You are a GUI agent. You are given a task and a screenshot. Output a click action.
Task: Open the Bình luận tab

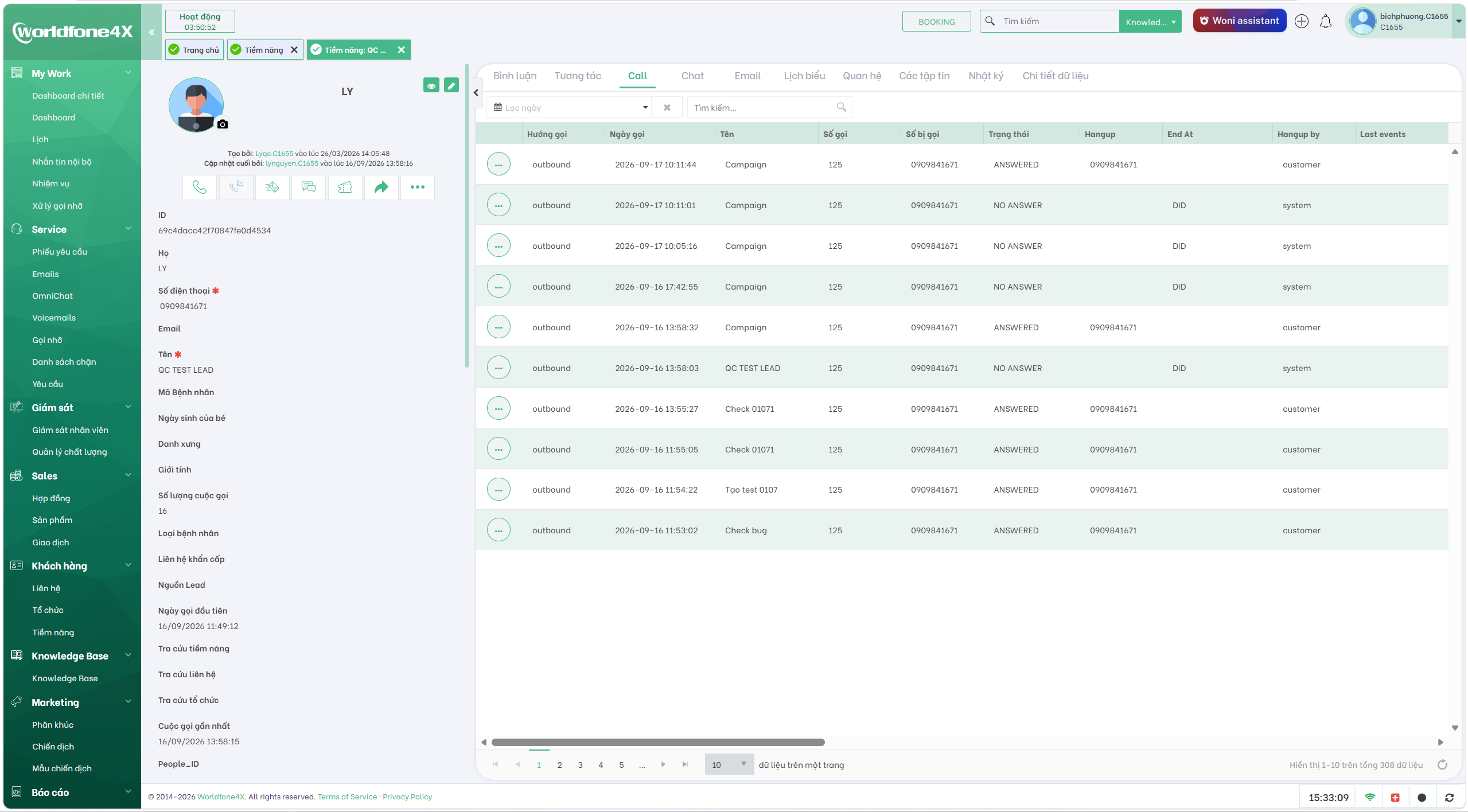pyautogui.click(x=515, y=76)
